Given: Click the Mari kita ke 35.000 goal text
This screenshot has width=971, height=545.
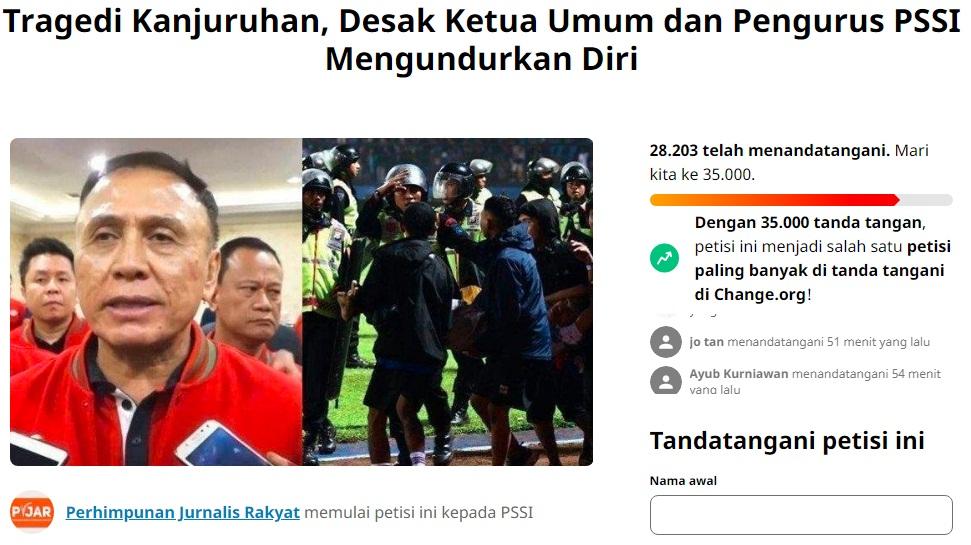Looking at the screenshot, I should click(789, 162).
